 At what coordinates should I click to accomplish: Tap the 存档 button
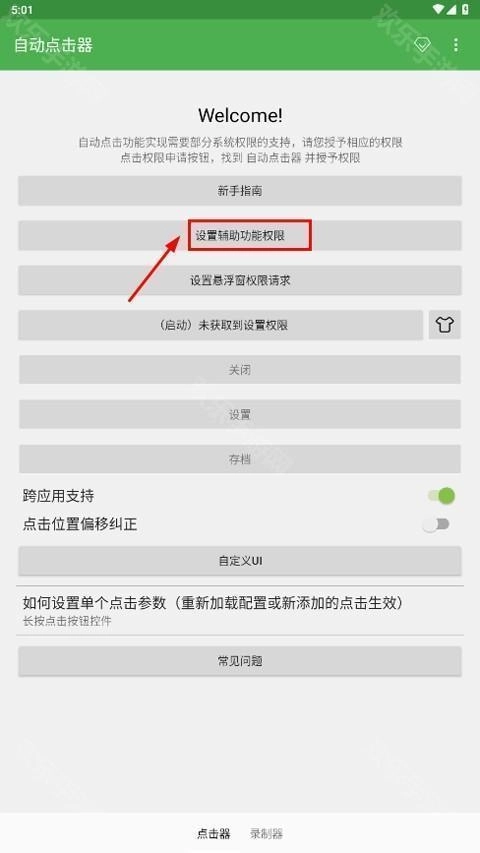240,459
